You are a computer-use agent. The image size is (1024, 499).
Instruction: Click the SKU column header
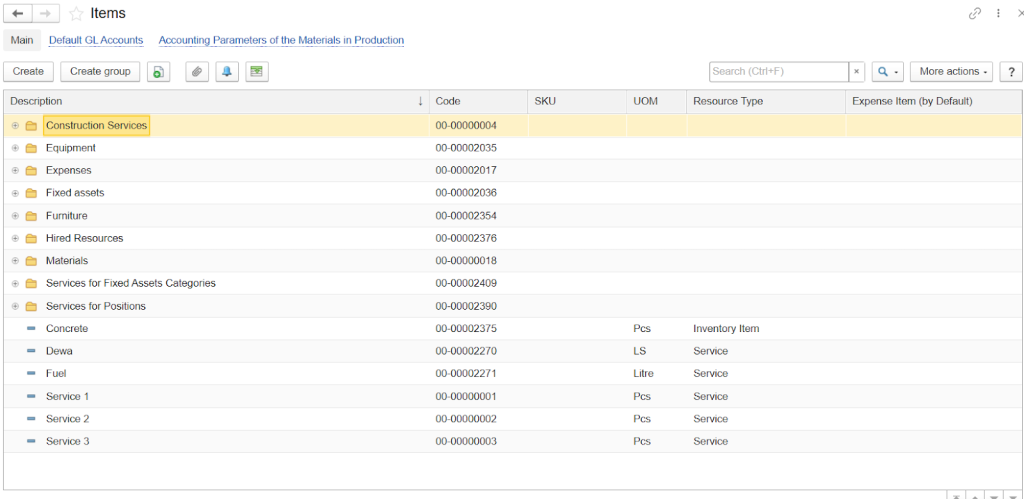(577, 101)
